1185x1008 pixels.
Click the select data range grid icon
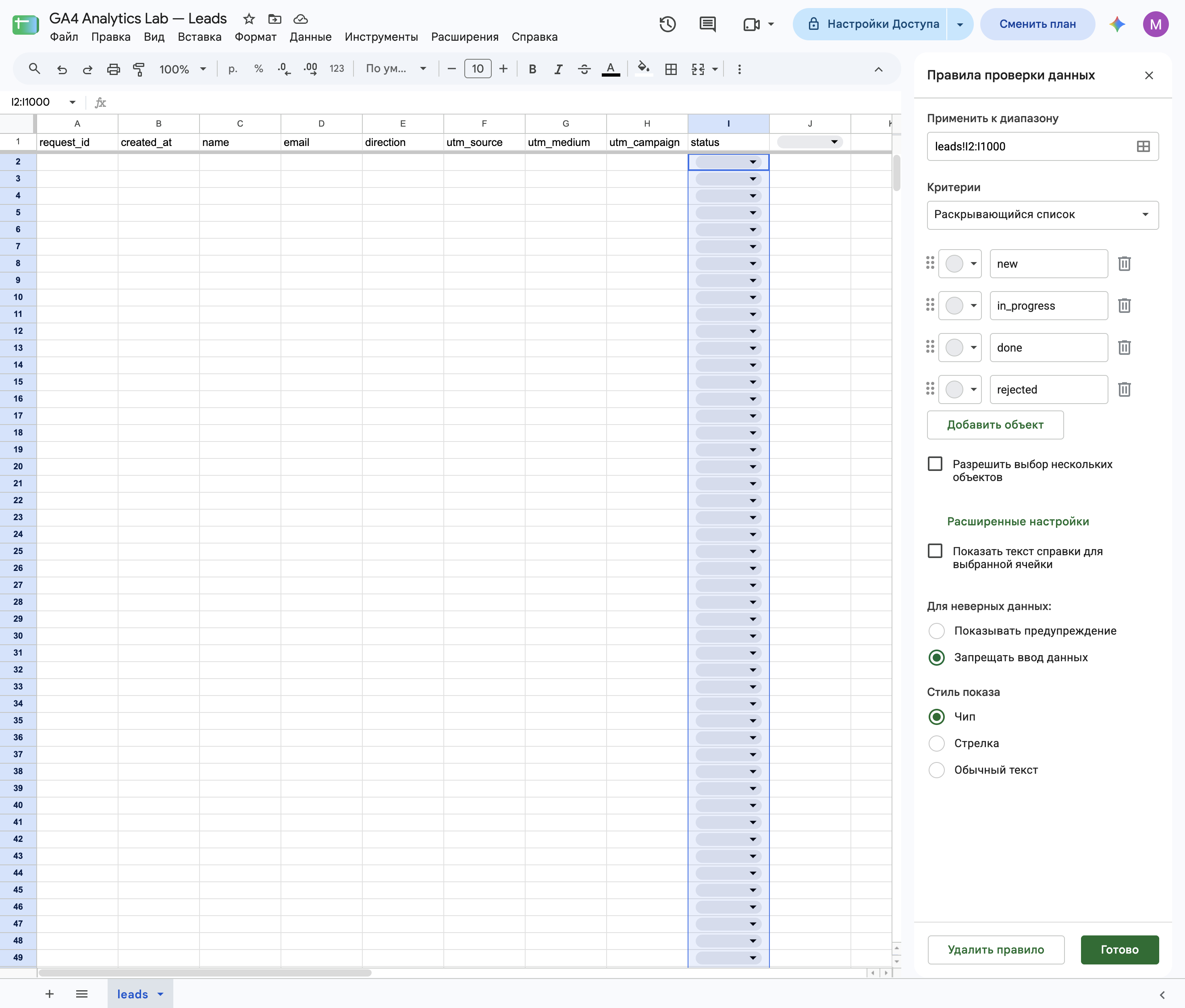pyautogui.click(x=1143, y=146)
